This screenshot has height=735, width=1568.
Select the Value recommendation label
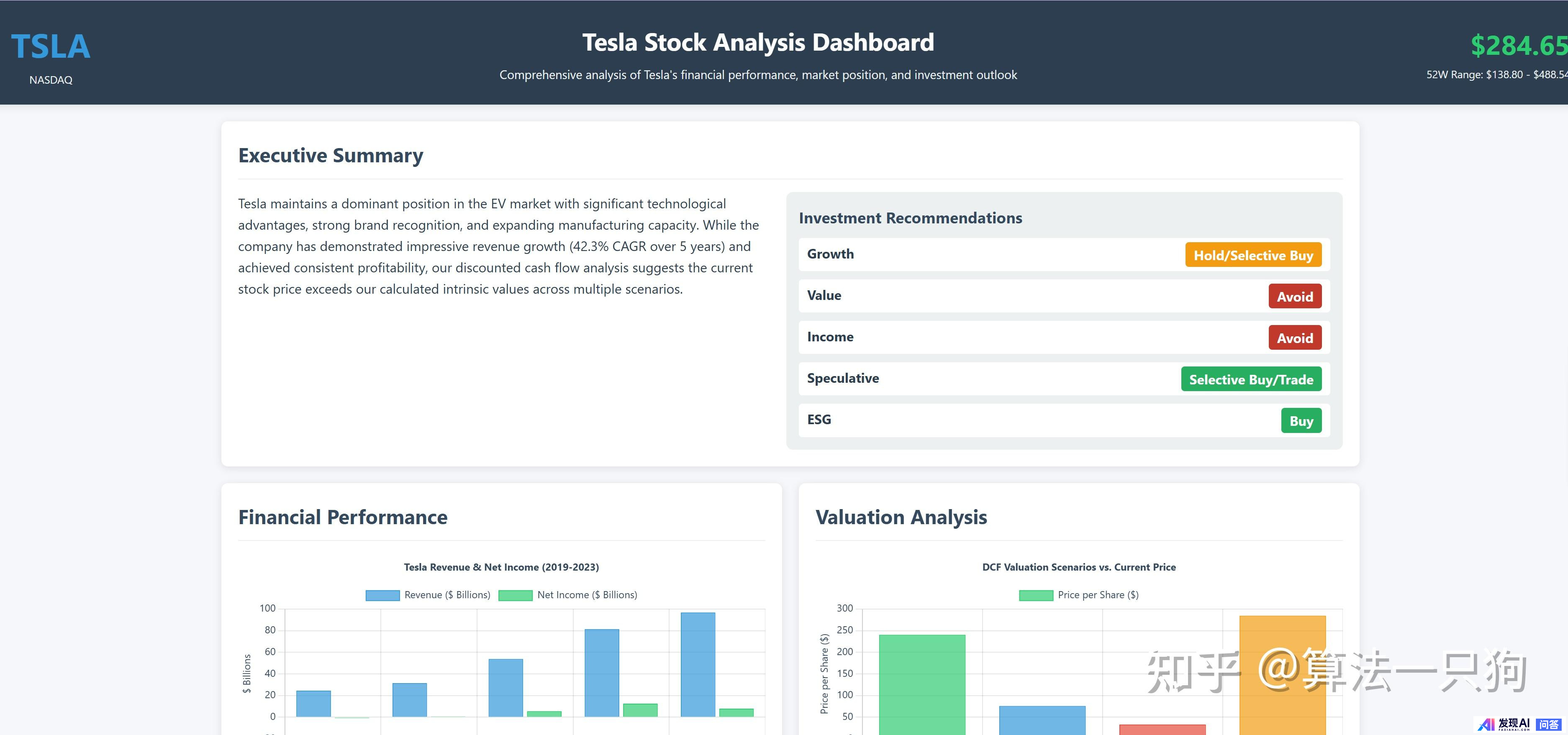click(824, 296)
